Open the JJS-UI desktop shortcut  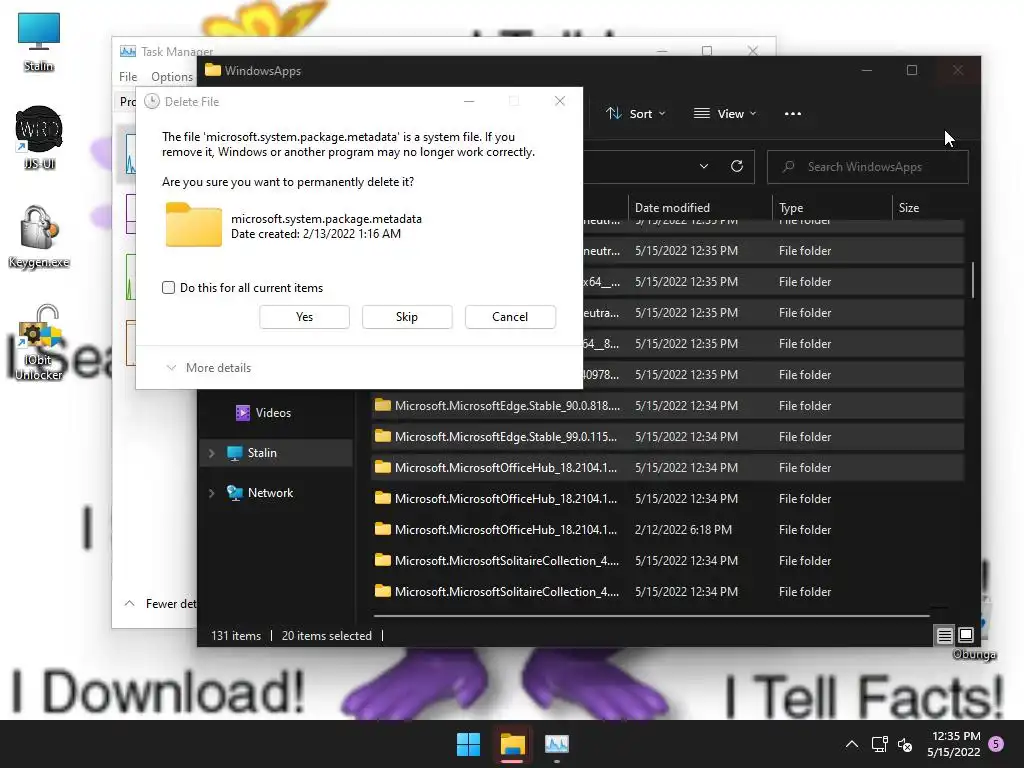(39, 138)
